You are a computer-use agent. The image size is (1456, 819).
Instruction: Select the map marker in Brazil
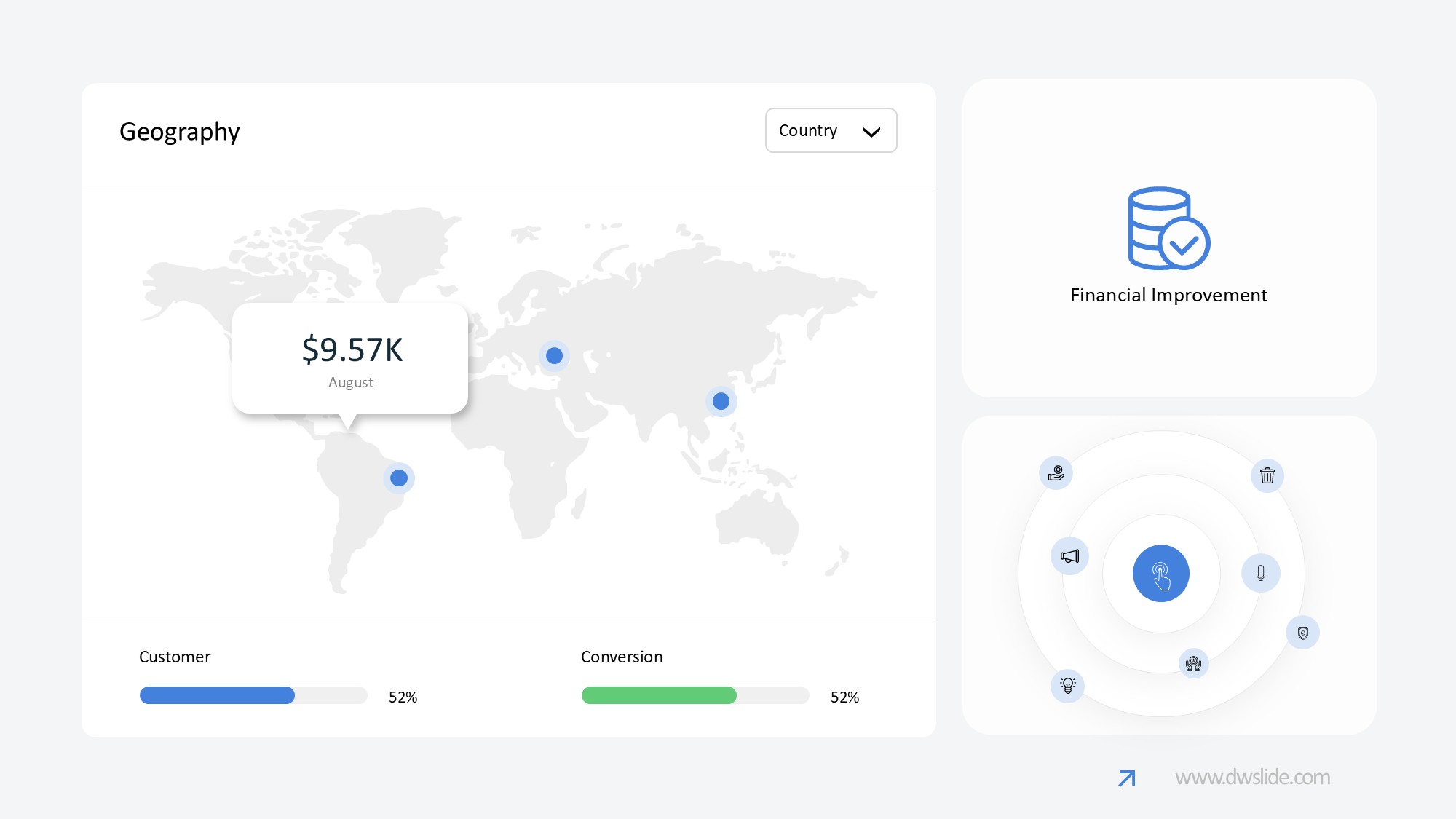click(399, 478)
